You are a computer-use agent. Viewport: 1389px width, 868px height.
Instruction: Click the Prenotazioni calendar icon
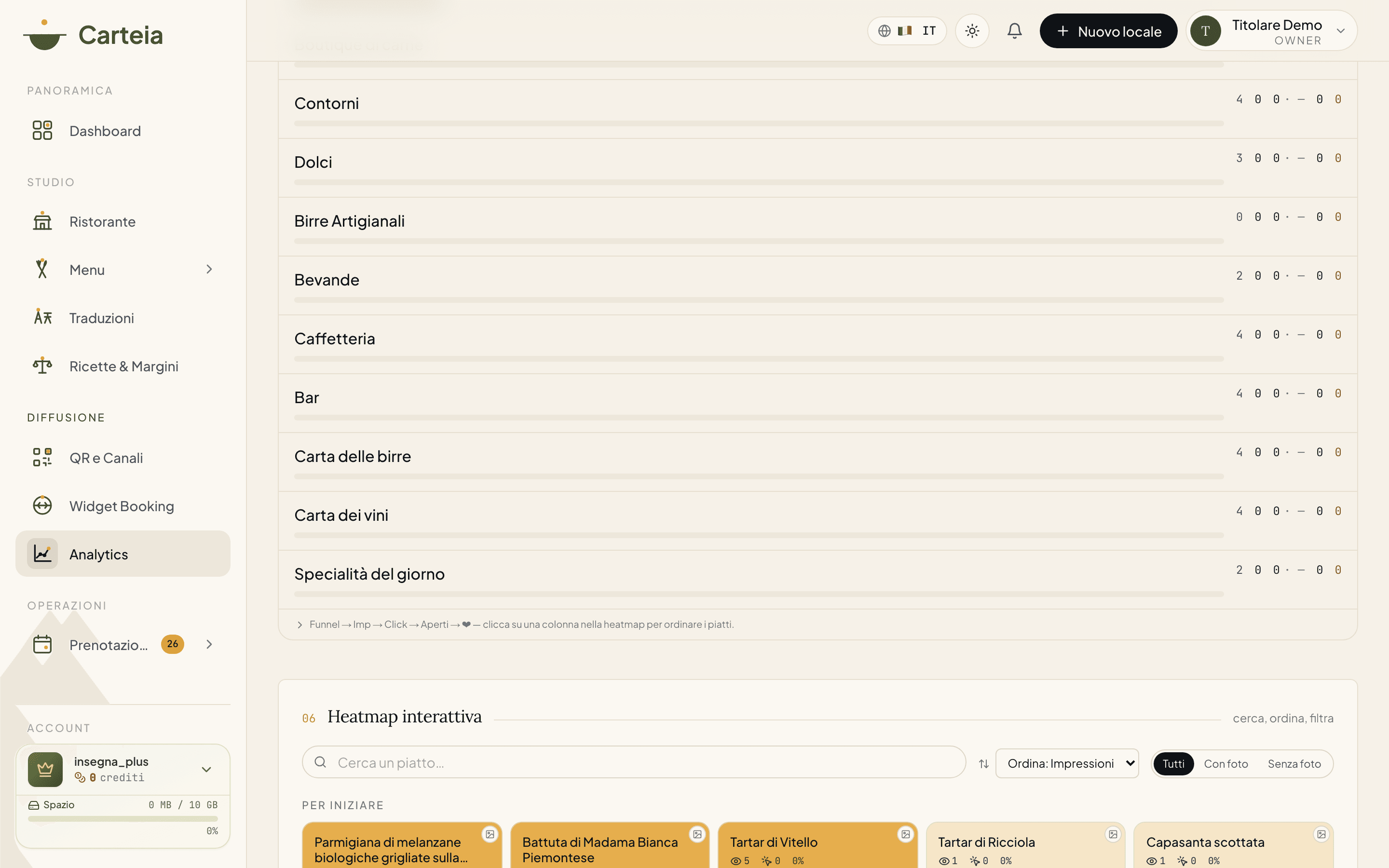[42, 644]
